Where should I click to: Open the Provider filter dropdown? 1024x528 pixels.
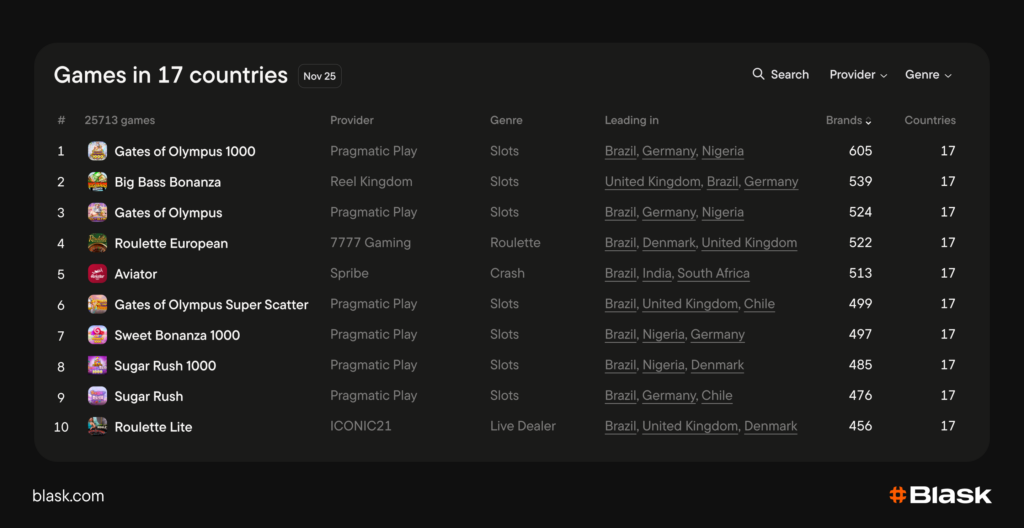pyautogui.click(x=858, y=75)
